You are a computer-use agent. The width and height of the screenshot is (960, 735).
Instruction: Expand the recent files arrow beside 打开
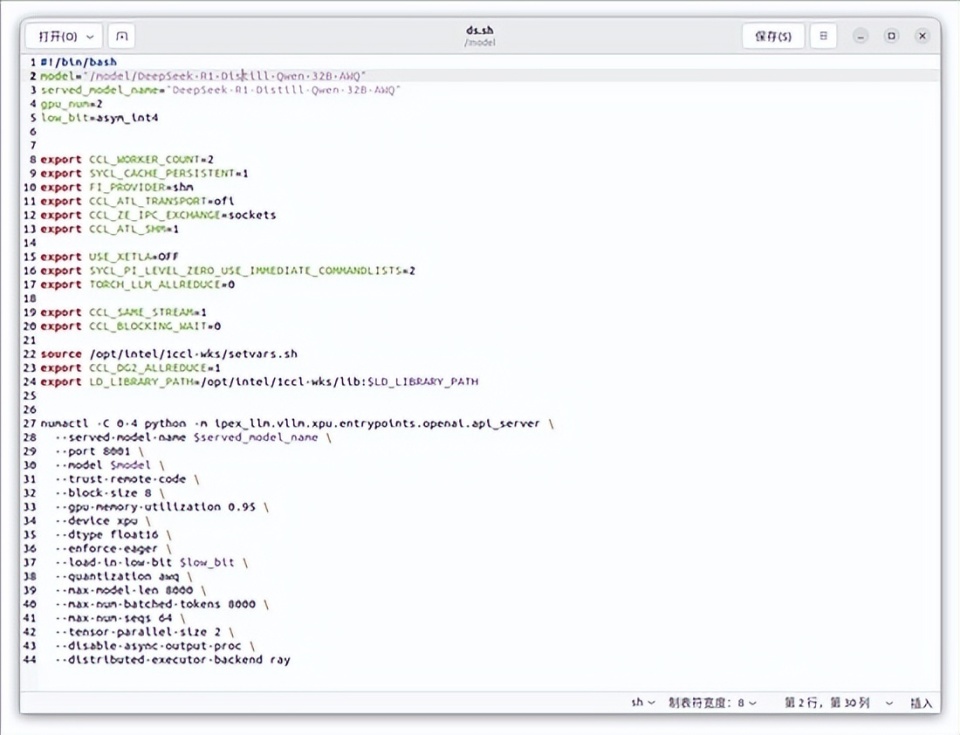pos(90,37)
